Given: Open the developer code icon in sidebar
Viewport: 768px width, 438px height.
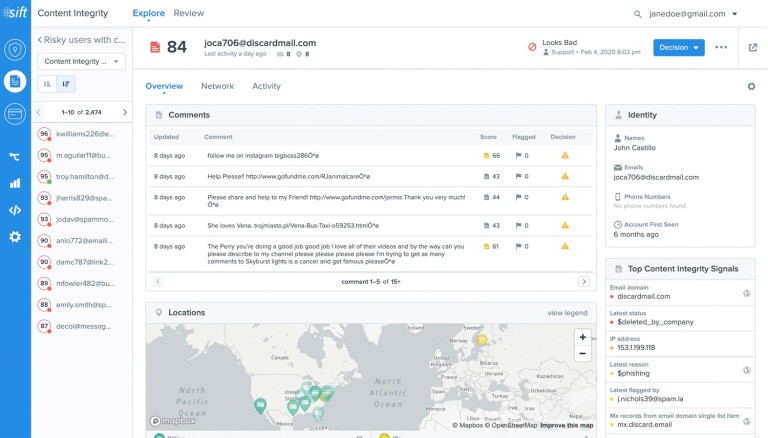Looking at the screenshot, I should point(15,210).
